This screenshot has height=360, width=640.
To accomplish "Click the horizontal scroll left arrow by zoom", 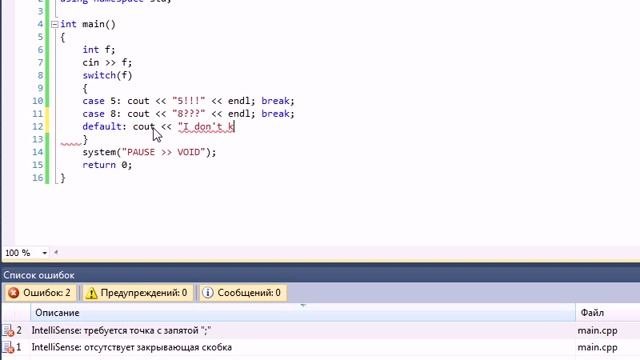I will click(56, 253).
